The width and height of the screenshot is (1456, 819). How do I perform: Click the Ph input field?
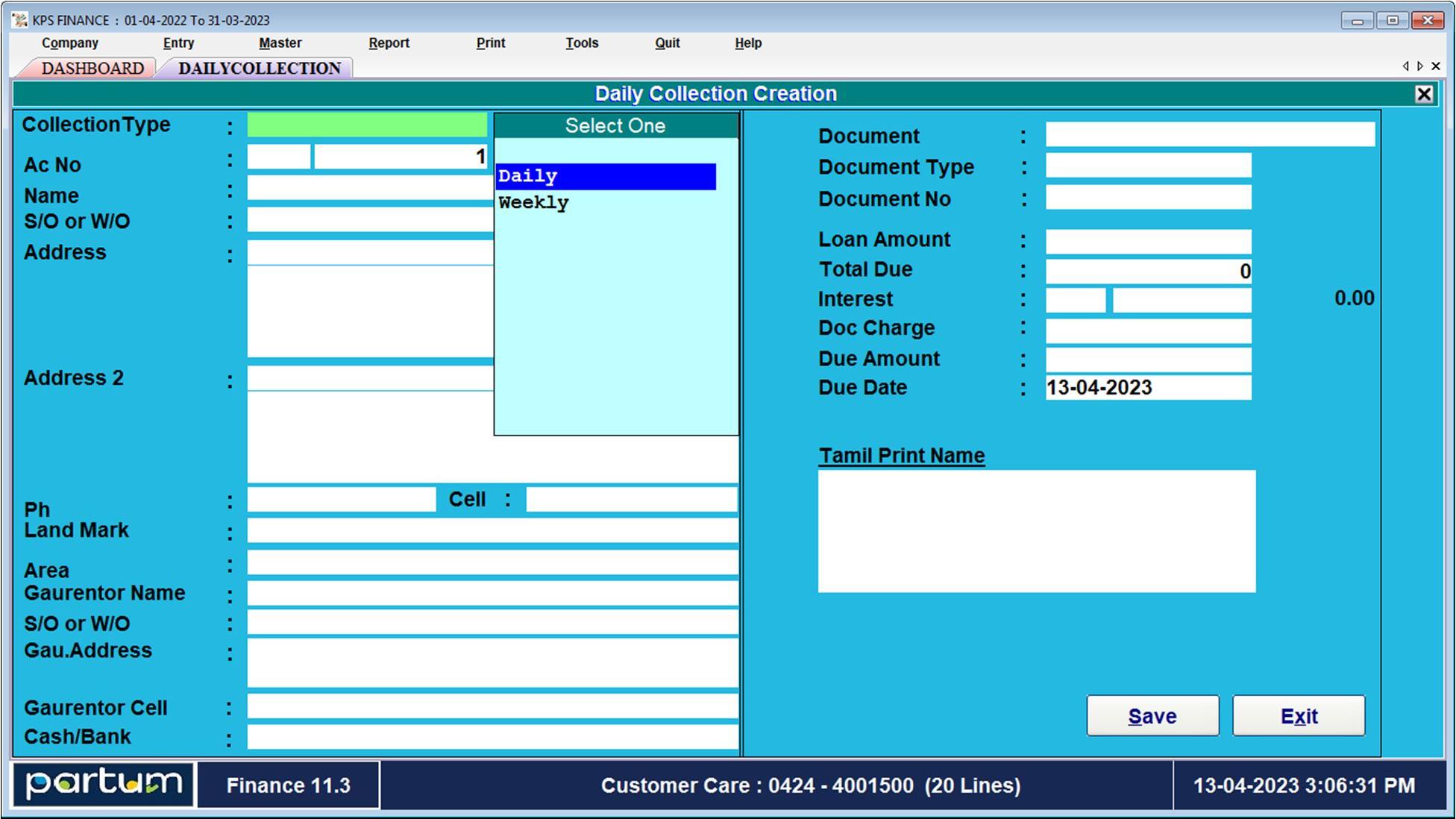click(x=342, y=499)
